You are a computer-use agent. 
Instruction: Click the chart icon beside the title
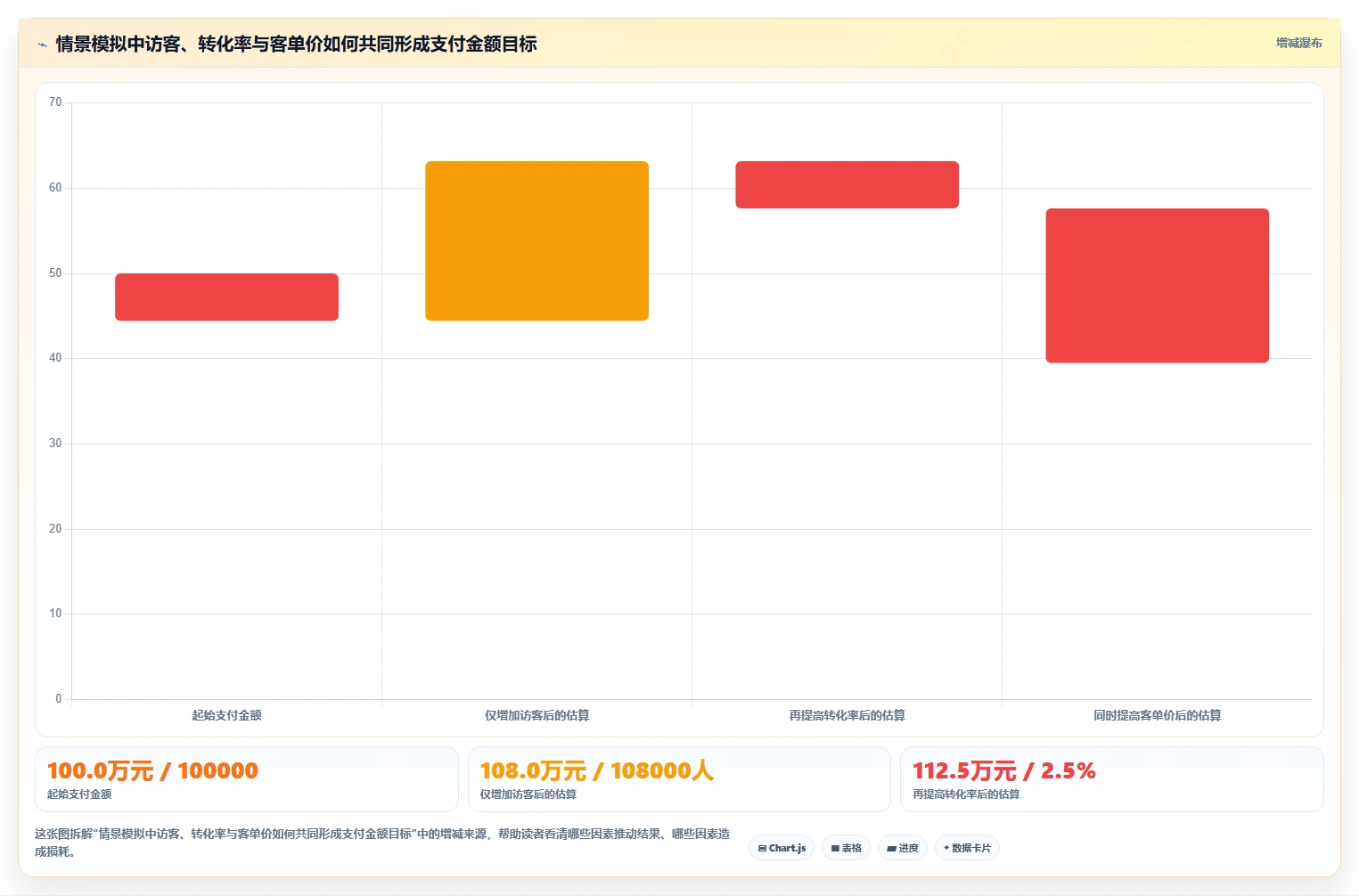pos(42,45)
